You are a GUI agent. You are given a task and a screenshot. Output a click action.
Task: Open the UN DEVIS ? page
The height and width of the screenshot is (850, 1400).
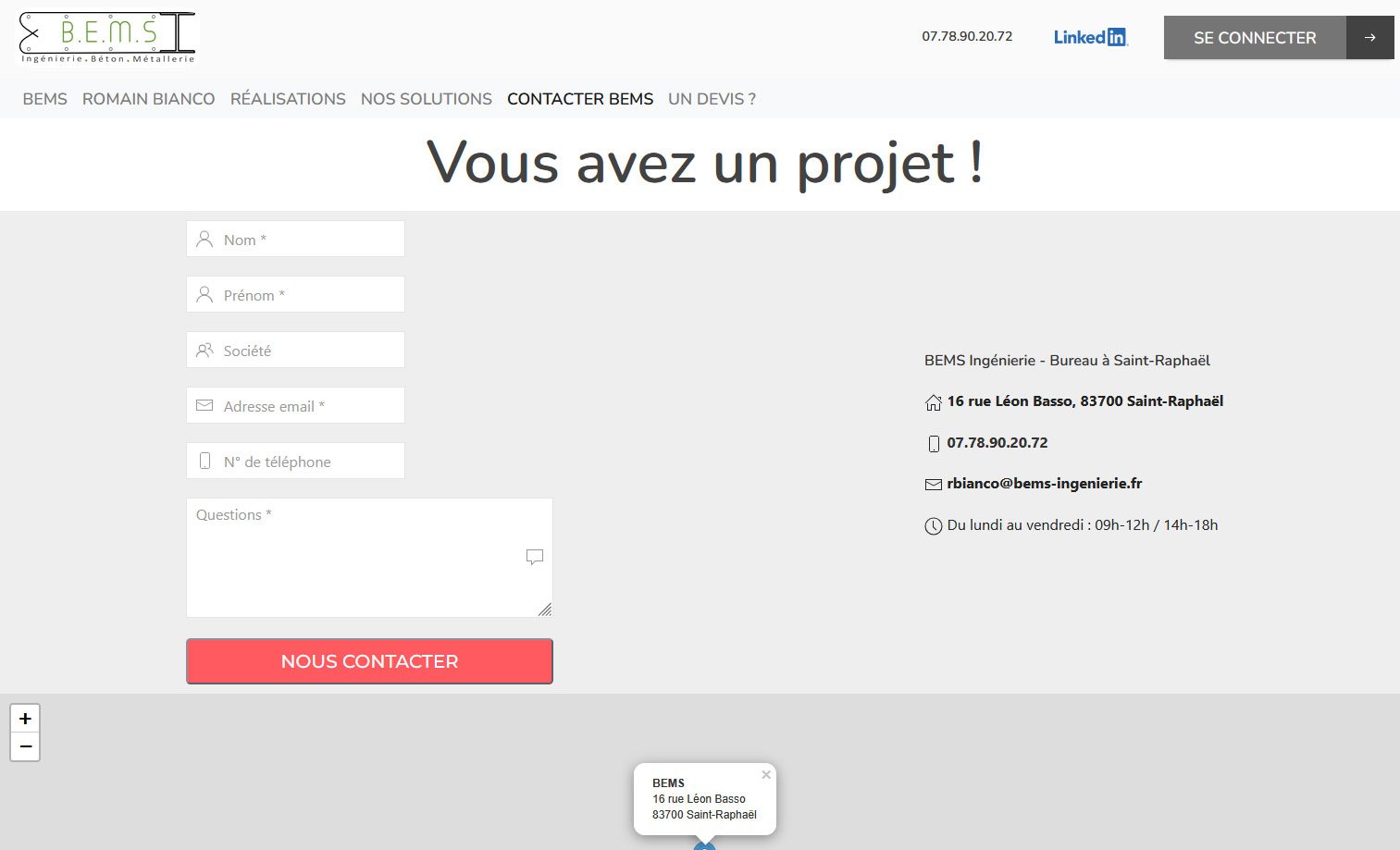point(712,99)
